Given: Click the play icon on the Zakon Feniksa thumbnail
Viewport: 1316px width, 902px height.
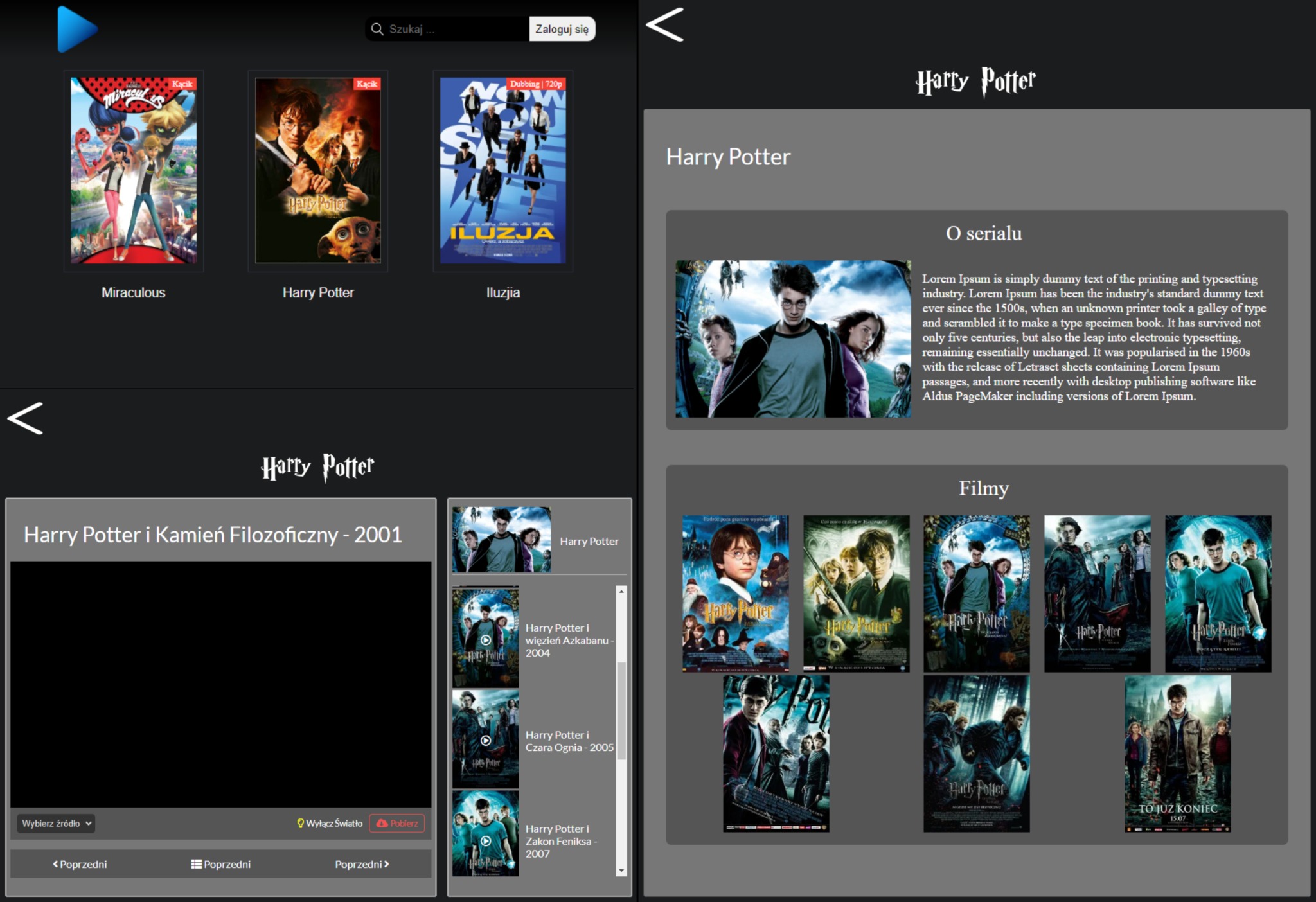Looking at the screenshot, I should click(x=486, y=840).
